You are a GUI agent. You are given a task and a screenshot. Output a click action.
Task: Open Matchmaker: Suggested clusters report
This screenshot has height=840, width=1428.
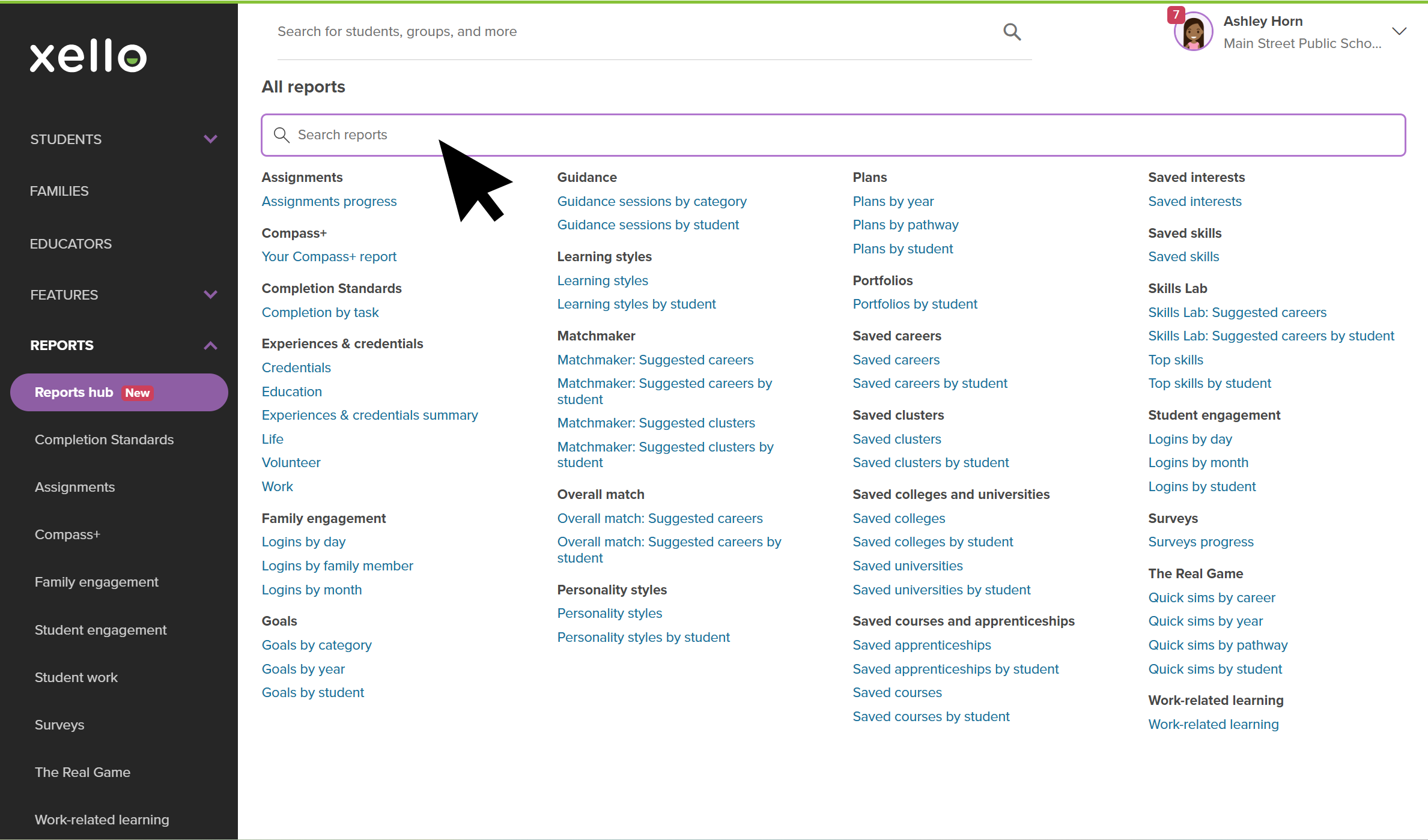[656, 423]
